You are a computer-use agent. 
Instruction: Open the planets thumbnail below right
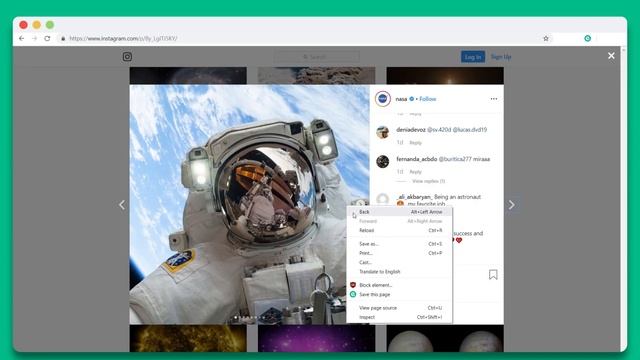pos(445,338)
